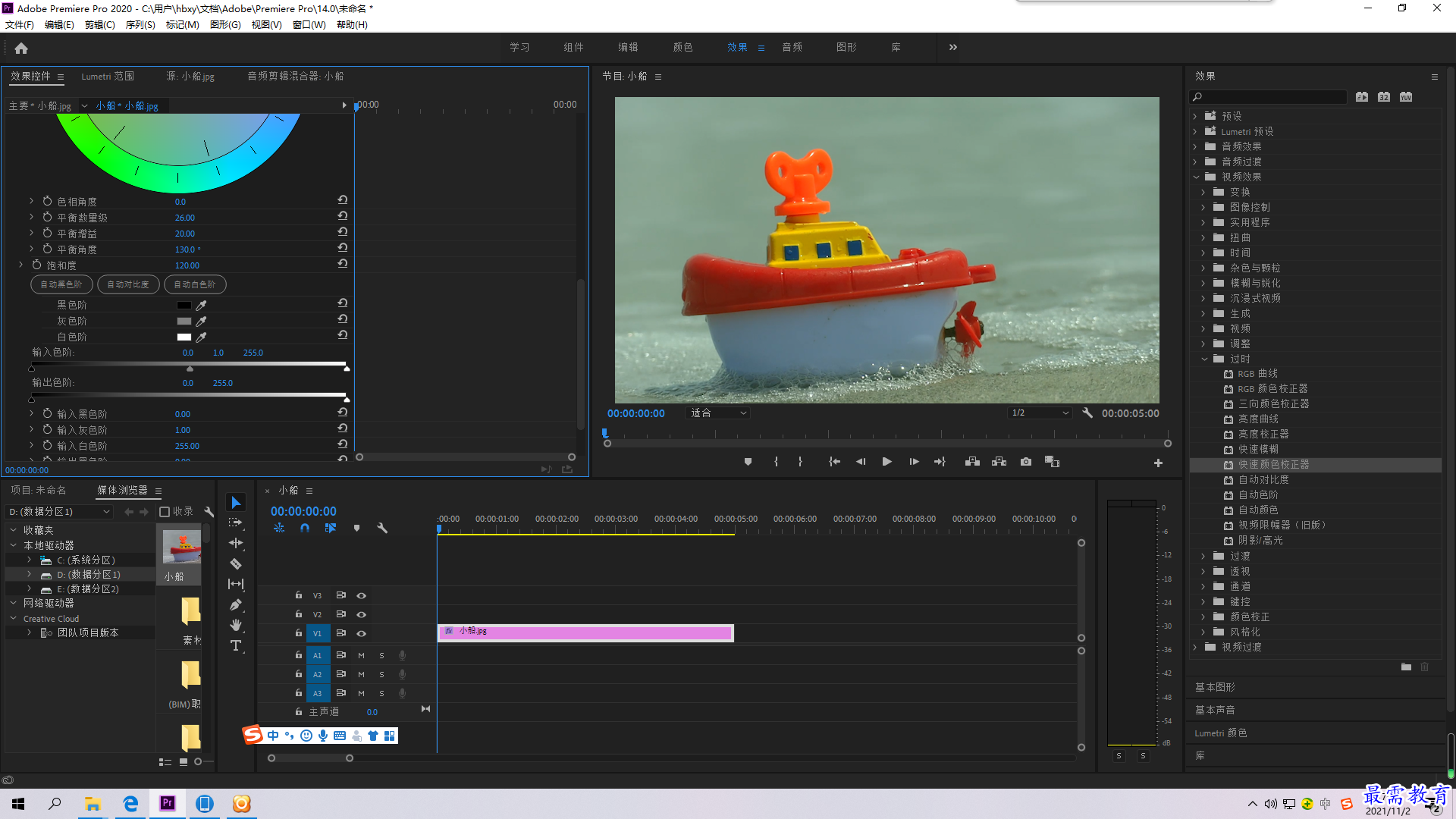Click the Lift button in monitor
1456x819 pixels.
click(972, 462)
